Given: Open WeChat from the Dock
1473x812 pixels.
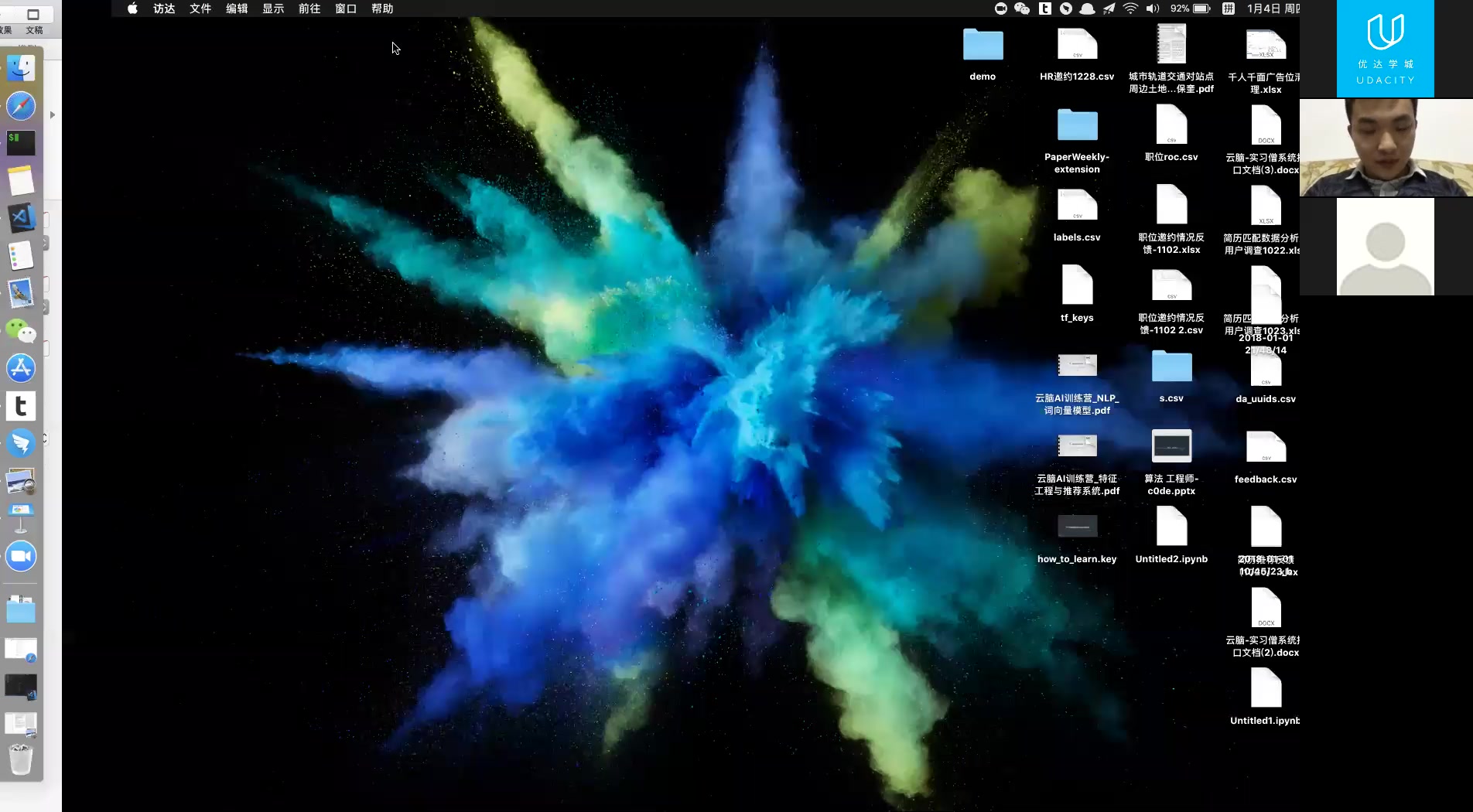Looking at the screenshot, I should (21, 331).
